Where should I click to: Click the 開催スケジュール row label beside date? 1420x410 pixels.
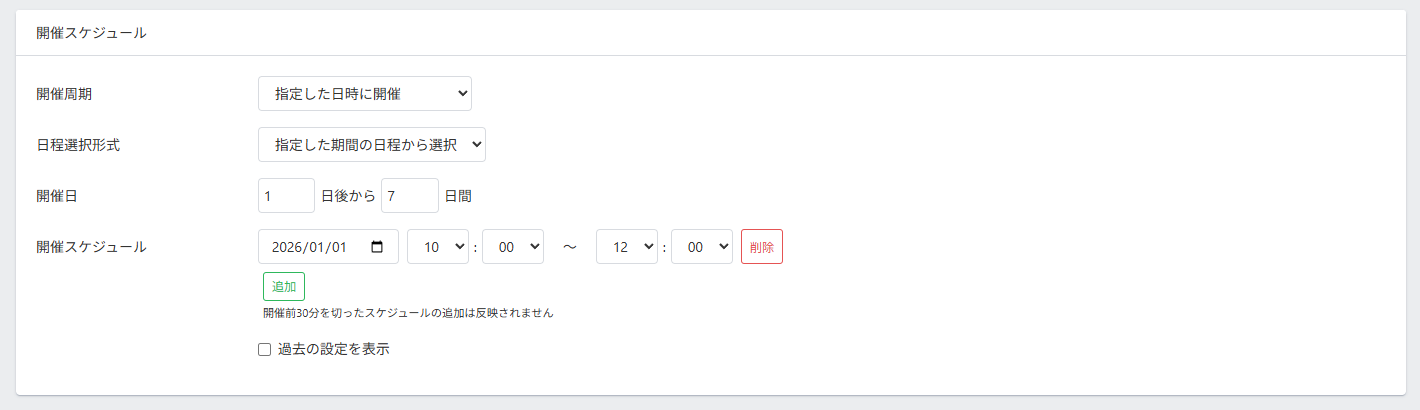[x=91, y=247]
